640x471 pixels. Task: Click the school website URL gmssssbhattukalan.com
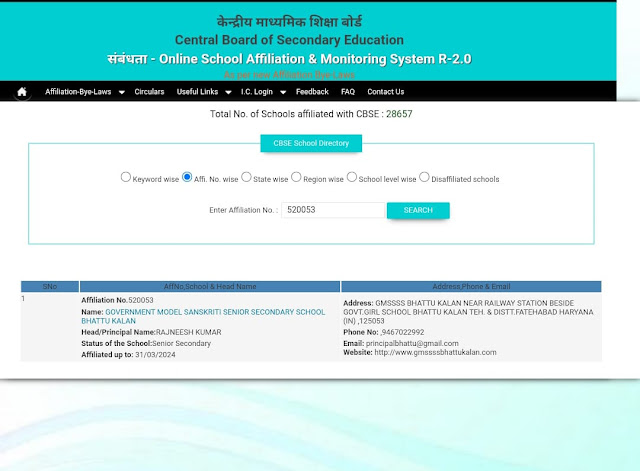436,352
